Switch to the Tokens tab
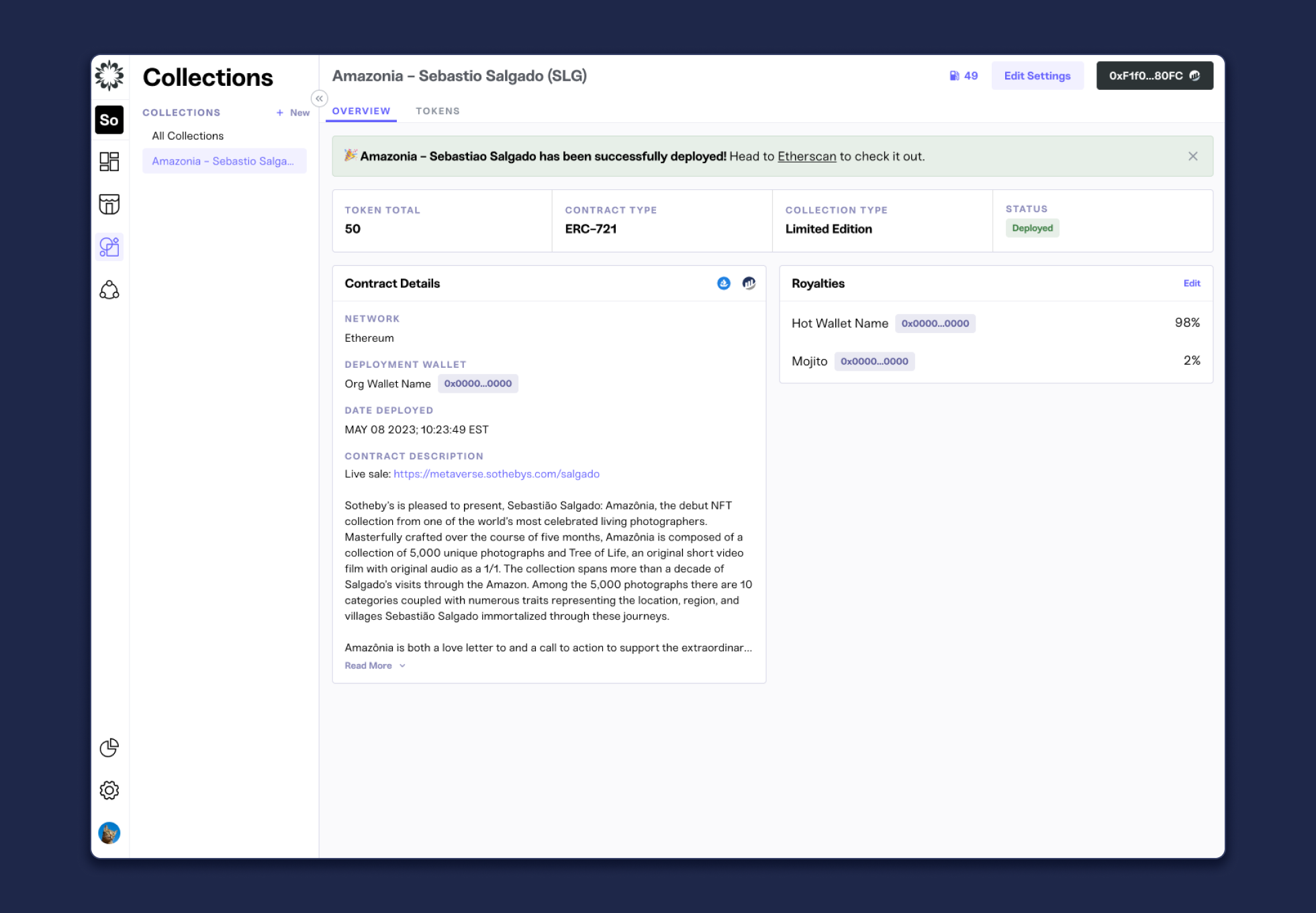Screen dimensions: 1316x913 [438, 111]
